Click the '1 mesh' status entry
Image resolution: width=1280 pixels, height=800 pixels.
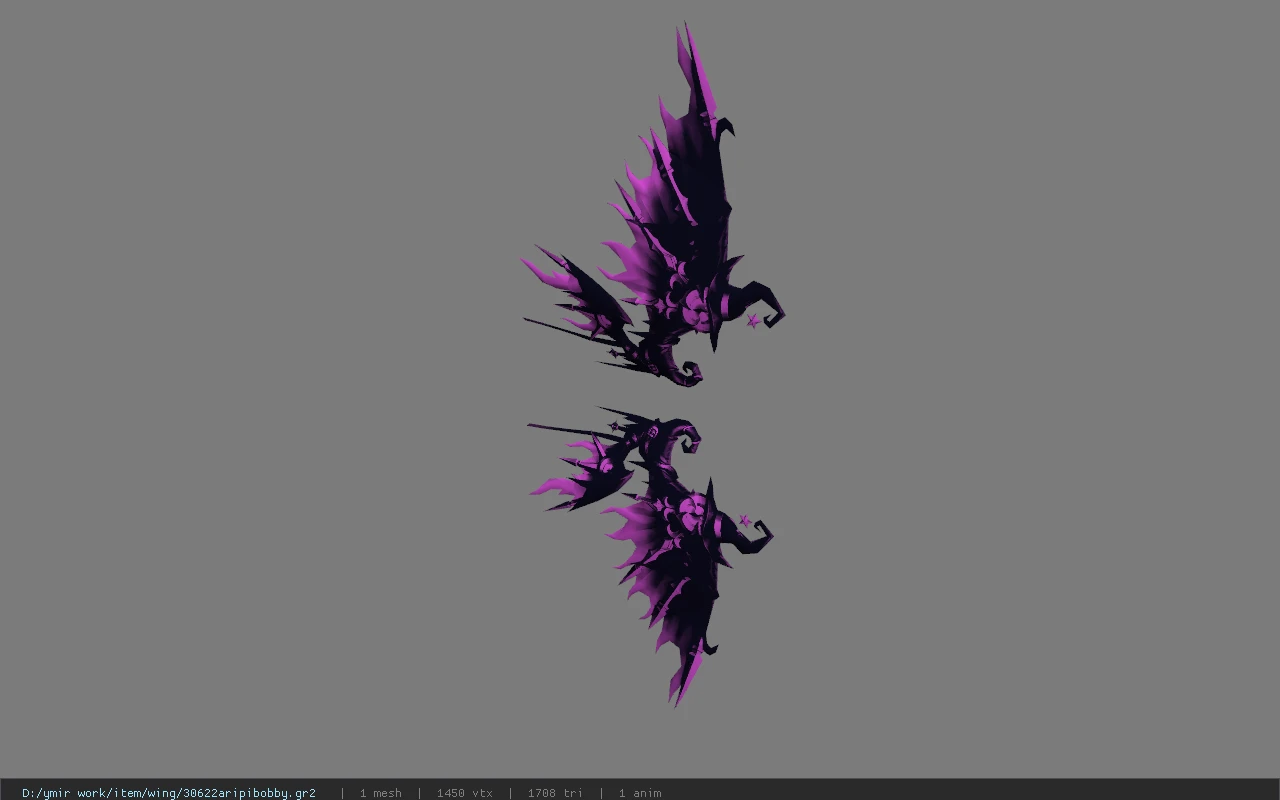[381, 793]
